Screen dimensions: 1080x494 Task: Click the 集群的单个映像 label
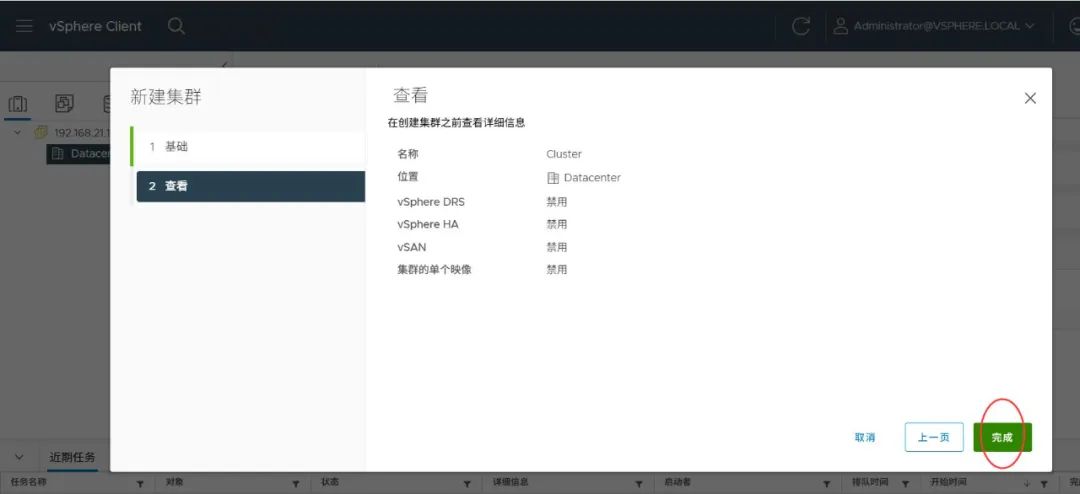434,269
